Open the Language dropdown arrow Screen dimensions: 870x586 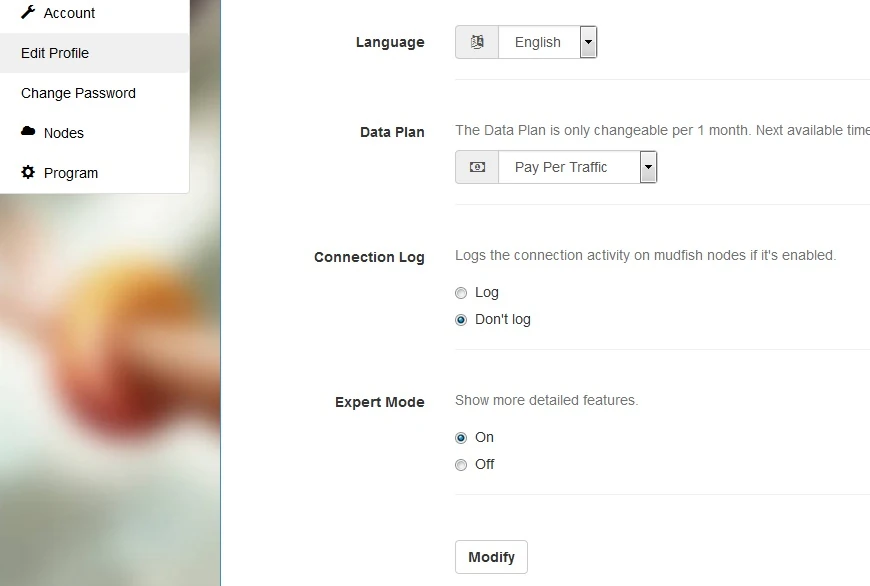tap(588, 42)
